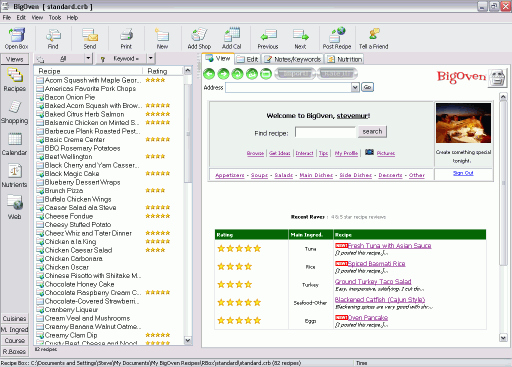The width and height of the screenshot is (512, 367).
Task: Click web page scrollbar down arrow
Action: tap(503, 338)
